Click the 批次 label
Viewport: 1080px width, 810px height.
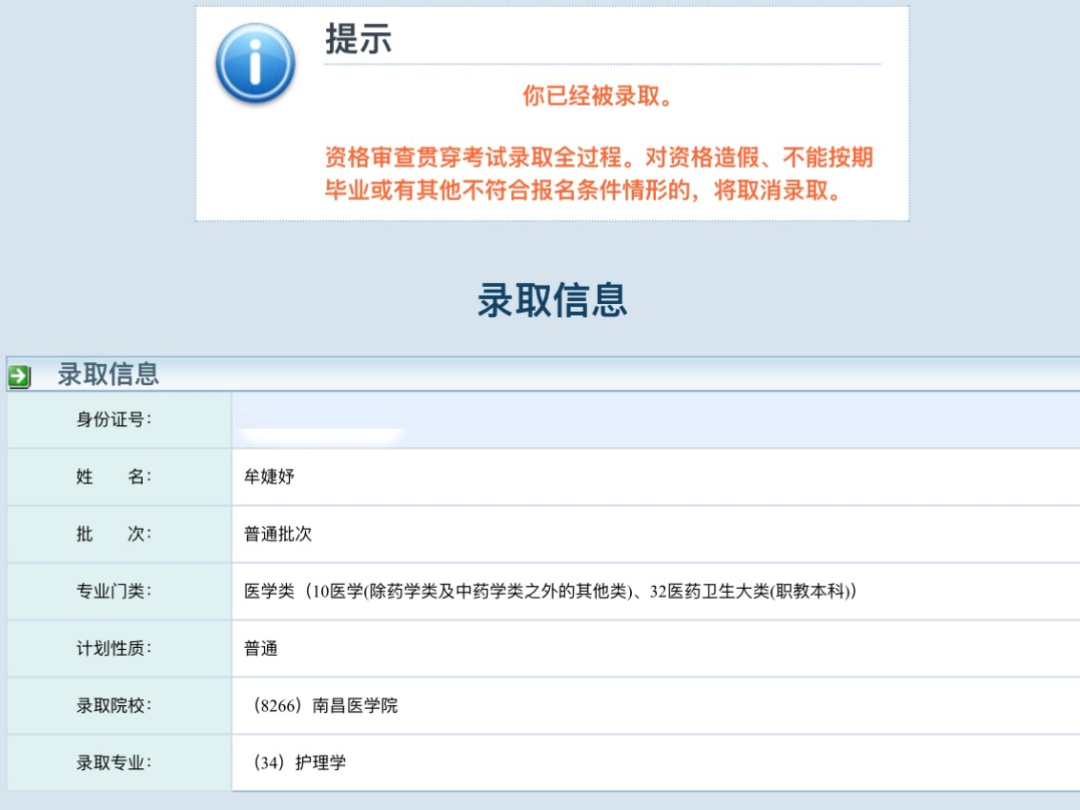(x=114, y=534)
